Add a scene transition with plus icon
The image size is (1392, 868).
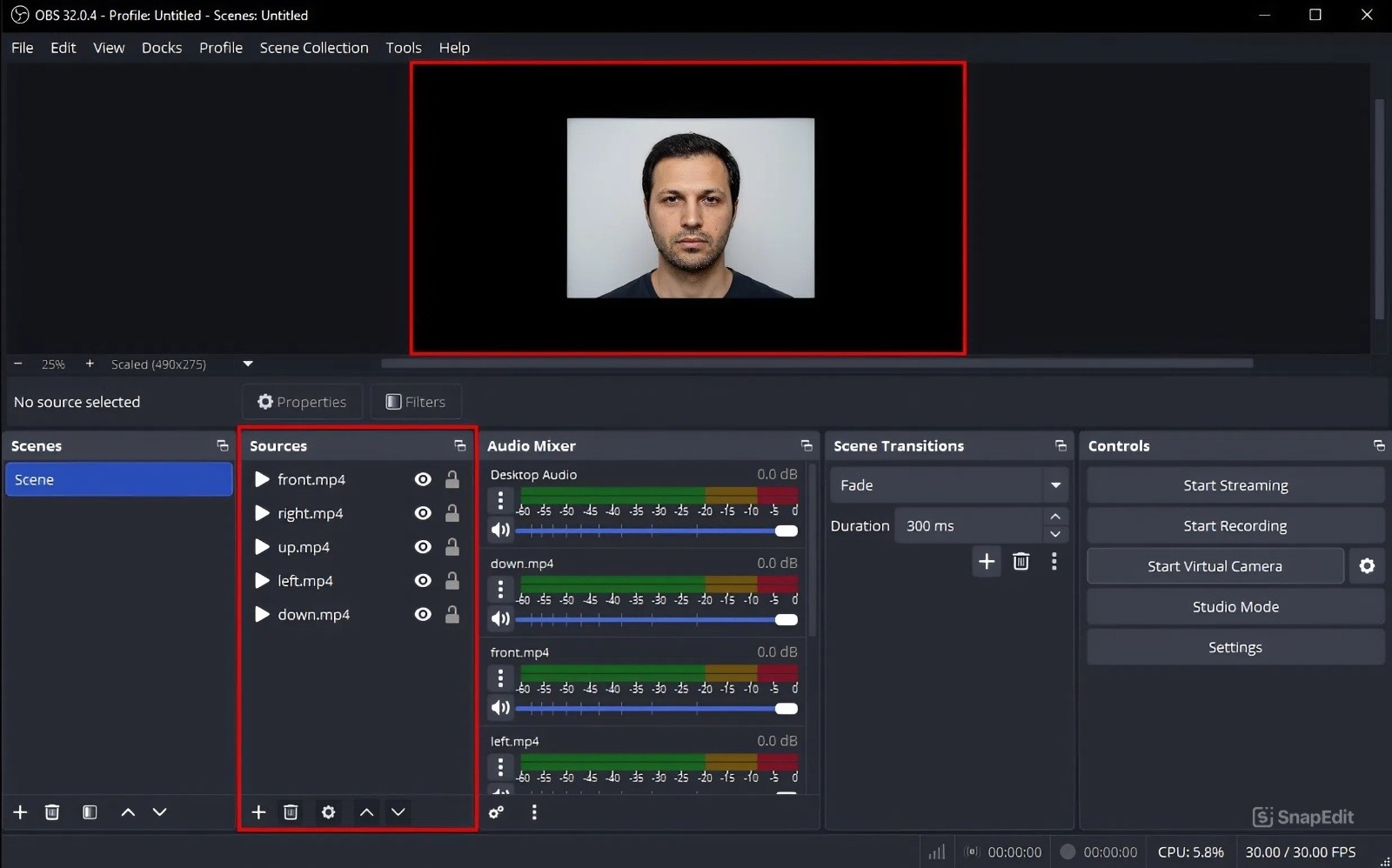pos(987,561)
